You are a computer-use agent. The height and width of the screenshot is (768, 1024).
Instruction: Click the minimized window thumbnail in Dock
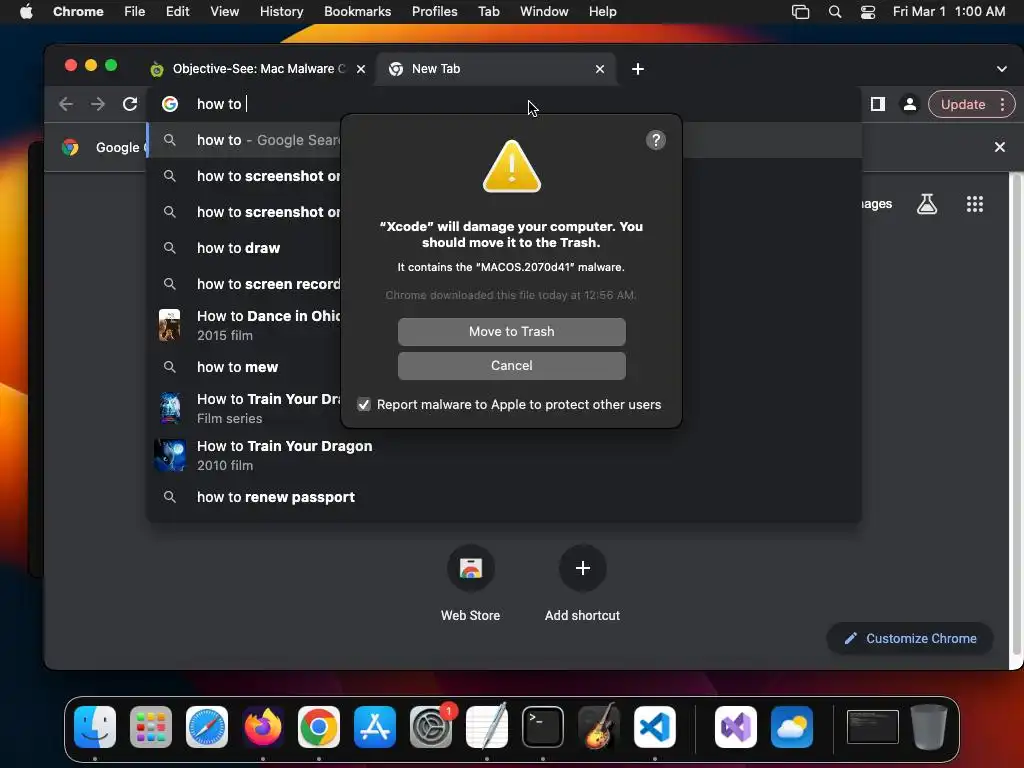[x=872, y=727]
